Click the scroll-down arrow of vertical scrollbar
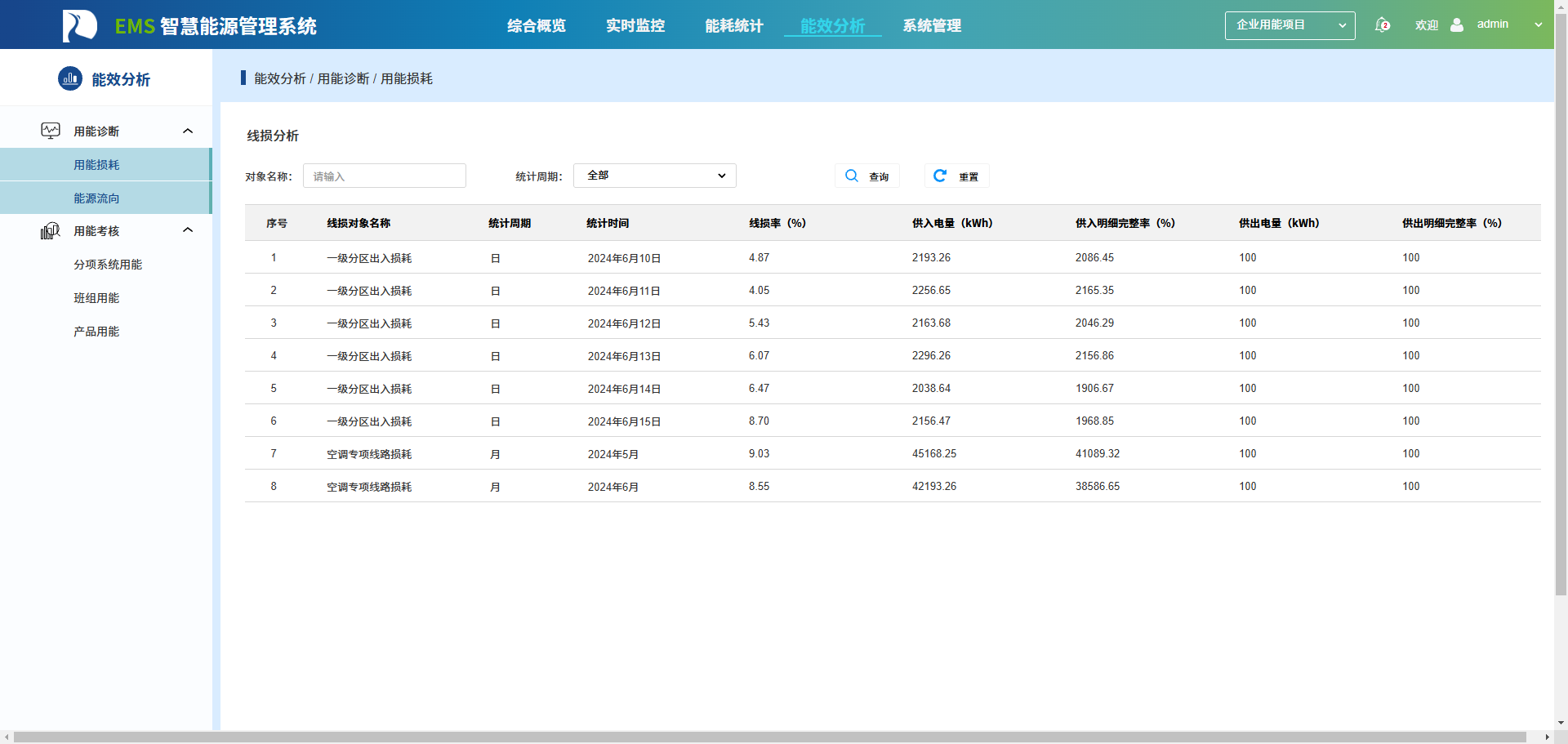1568x744 pixels. click(x=1561, y=724)
